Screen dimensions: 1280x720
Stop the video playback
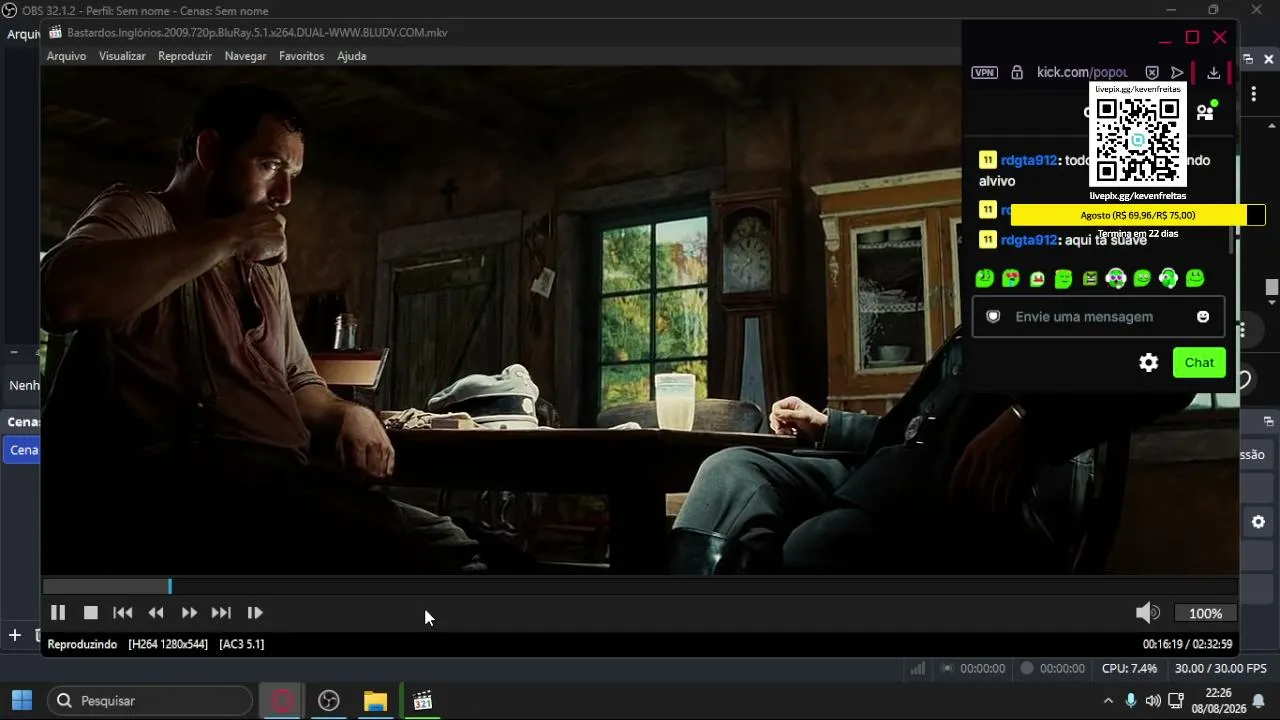91,613
